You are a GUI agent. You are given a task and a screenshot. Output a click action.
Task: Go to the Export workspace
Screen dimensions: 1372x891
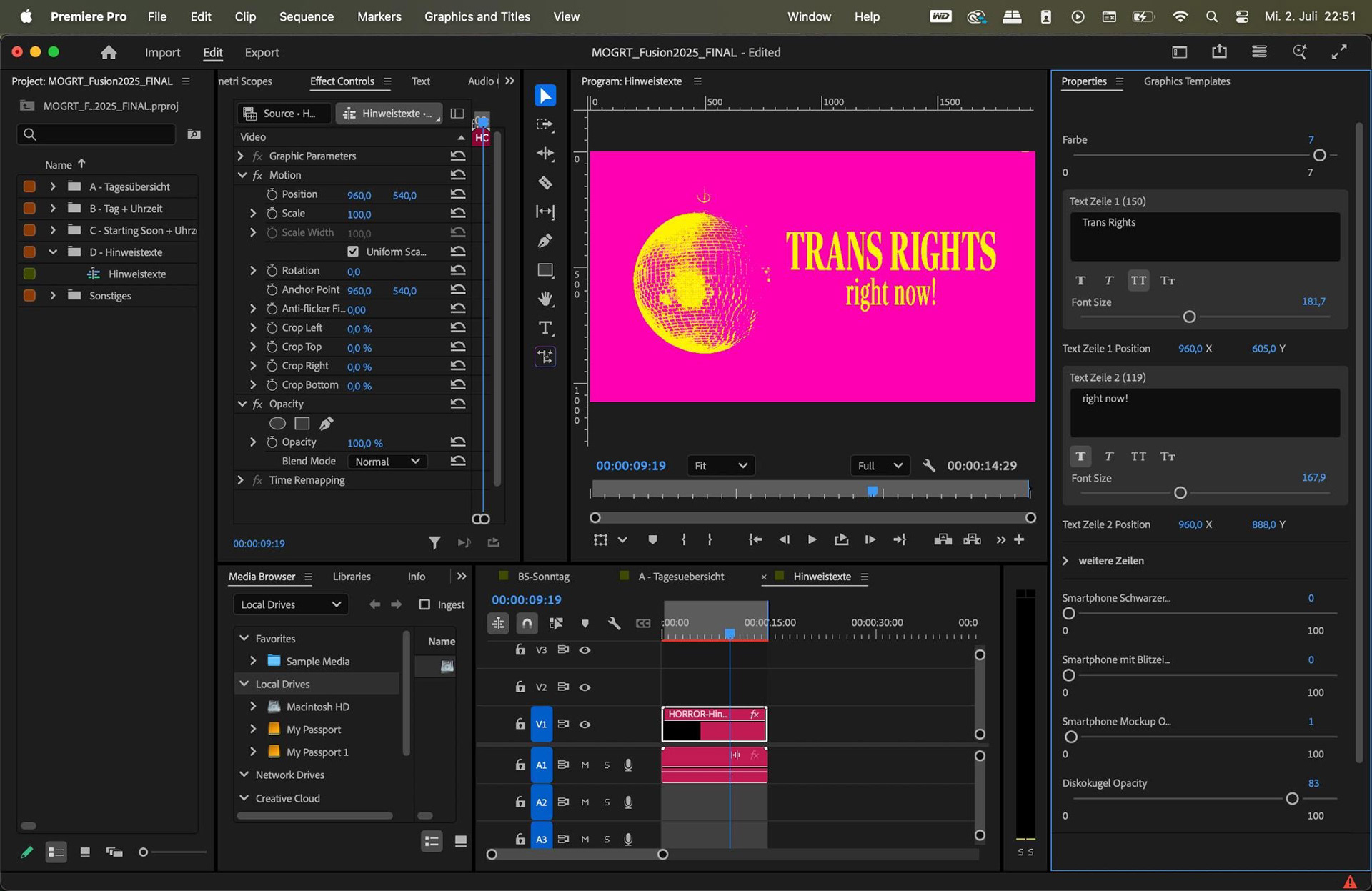262,52
